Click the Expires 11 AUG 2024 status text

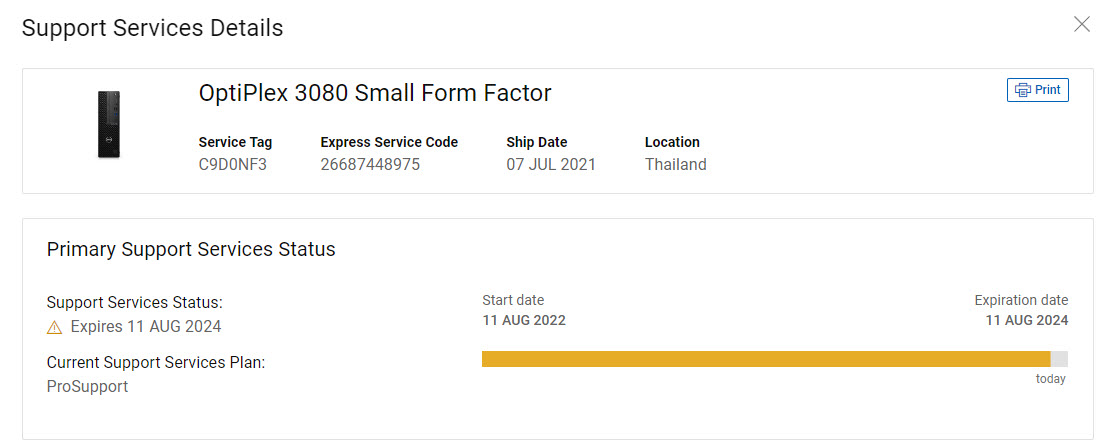tap(146, 327)
